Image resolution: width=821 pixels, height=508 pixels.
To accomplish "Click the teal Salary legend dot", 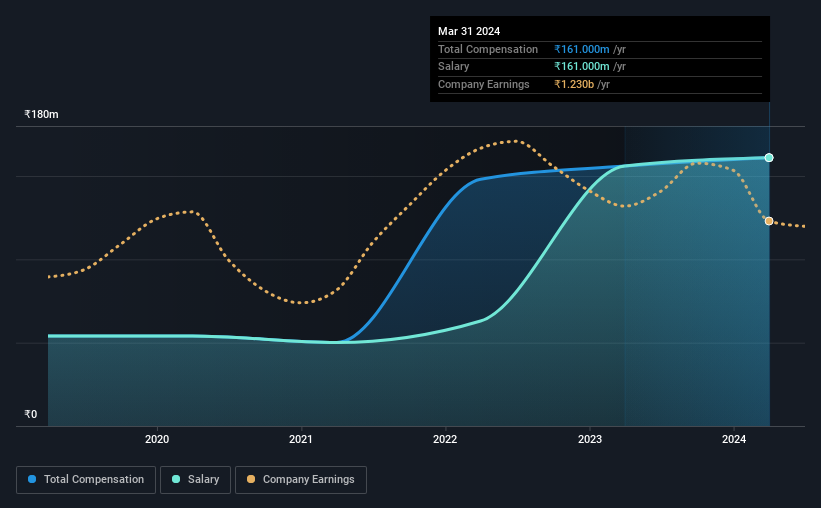I will pos(176,479).
